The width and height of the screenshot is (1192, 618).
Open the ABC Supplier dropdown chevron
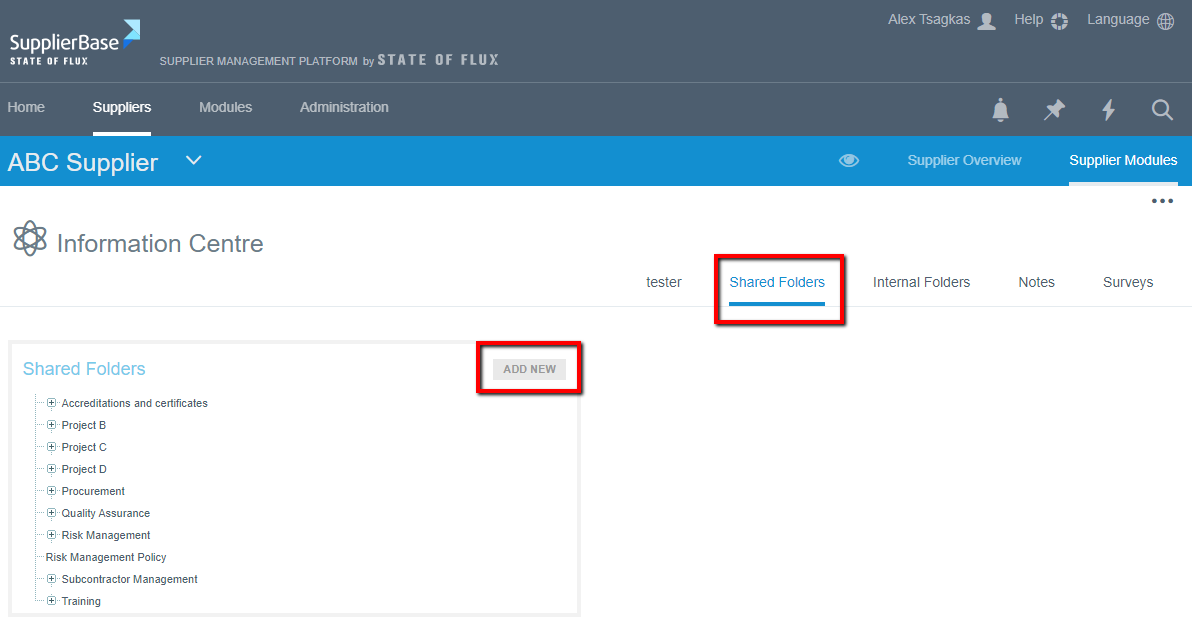(194, 161)
